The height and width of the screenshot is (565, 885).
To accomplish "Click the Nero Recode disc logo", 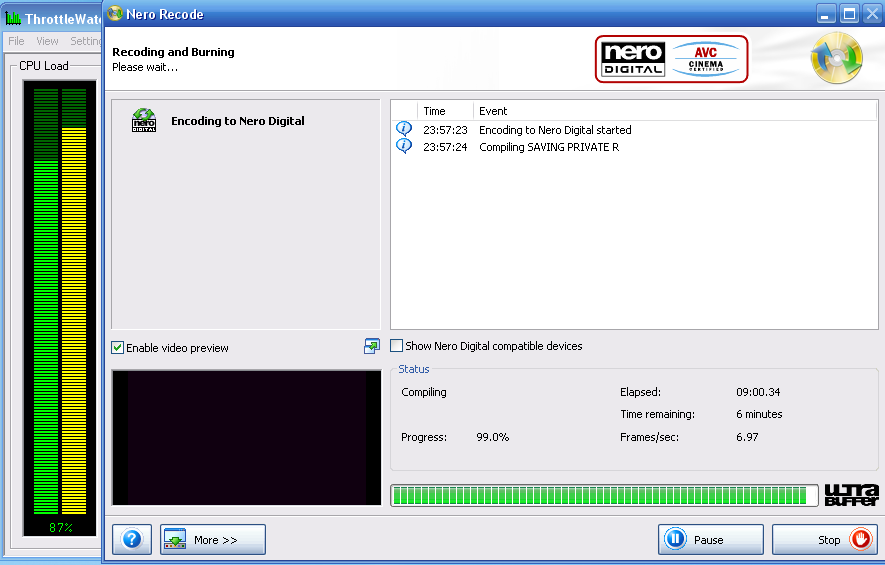I will point(836,58).
